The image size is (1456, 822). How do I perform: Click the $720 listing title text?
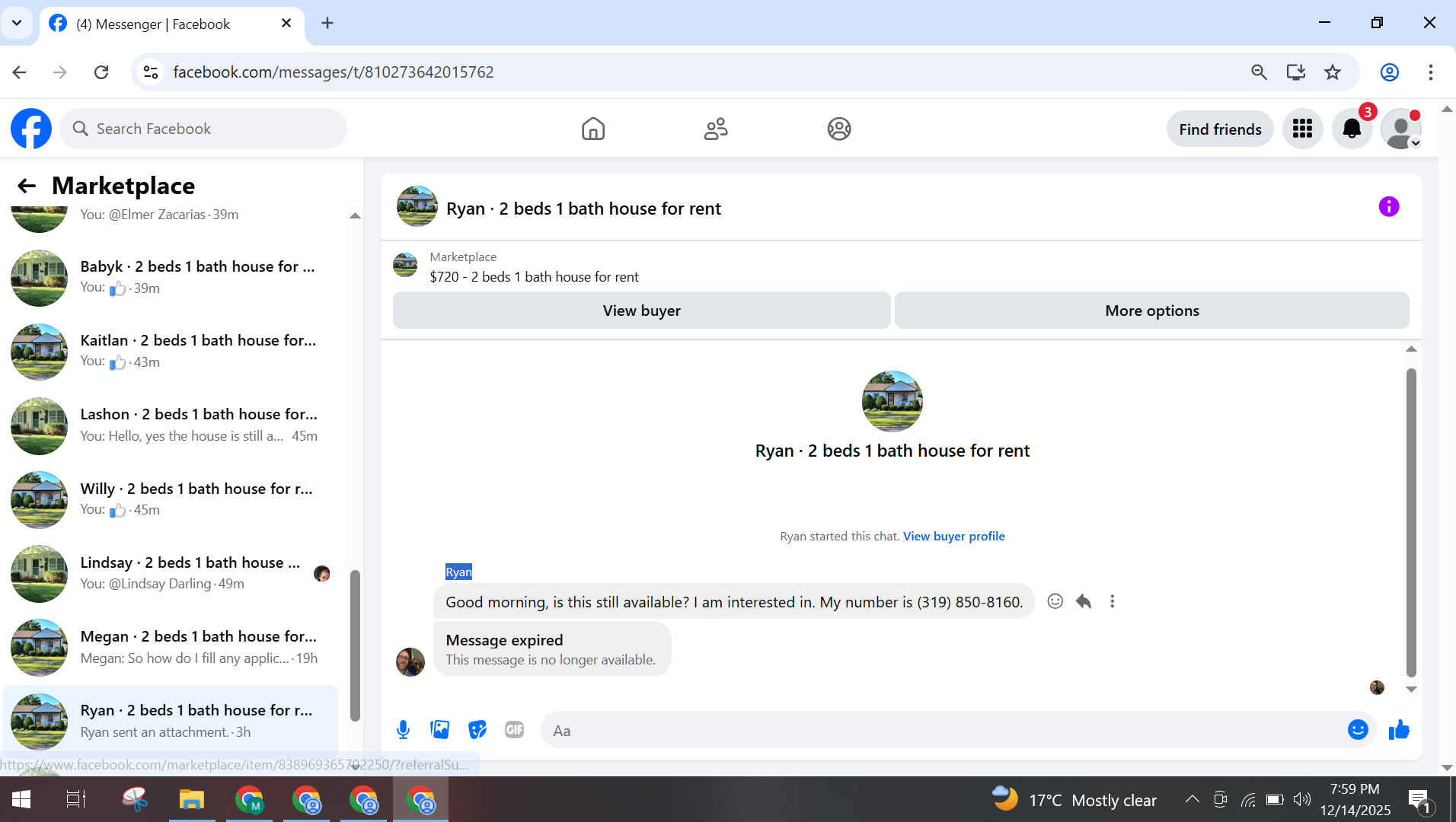[534, 277]
